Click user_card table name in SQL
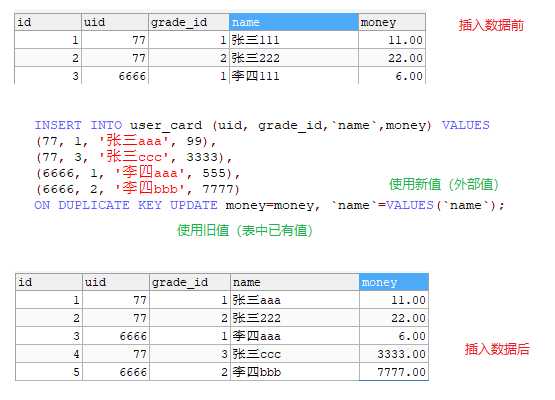The height and width of the screenshot is (400, 555). point(166,125)
